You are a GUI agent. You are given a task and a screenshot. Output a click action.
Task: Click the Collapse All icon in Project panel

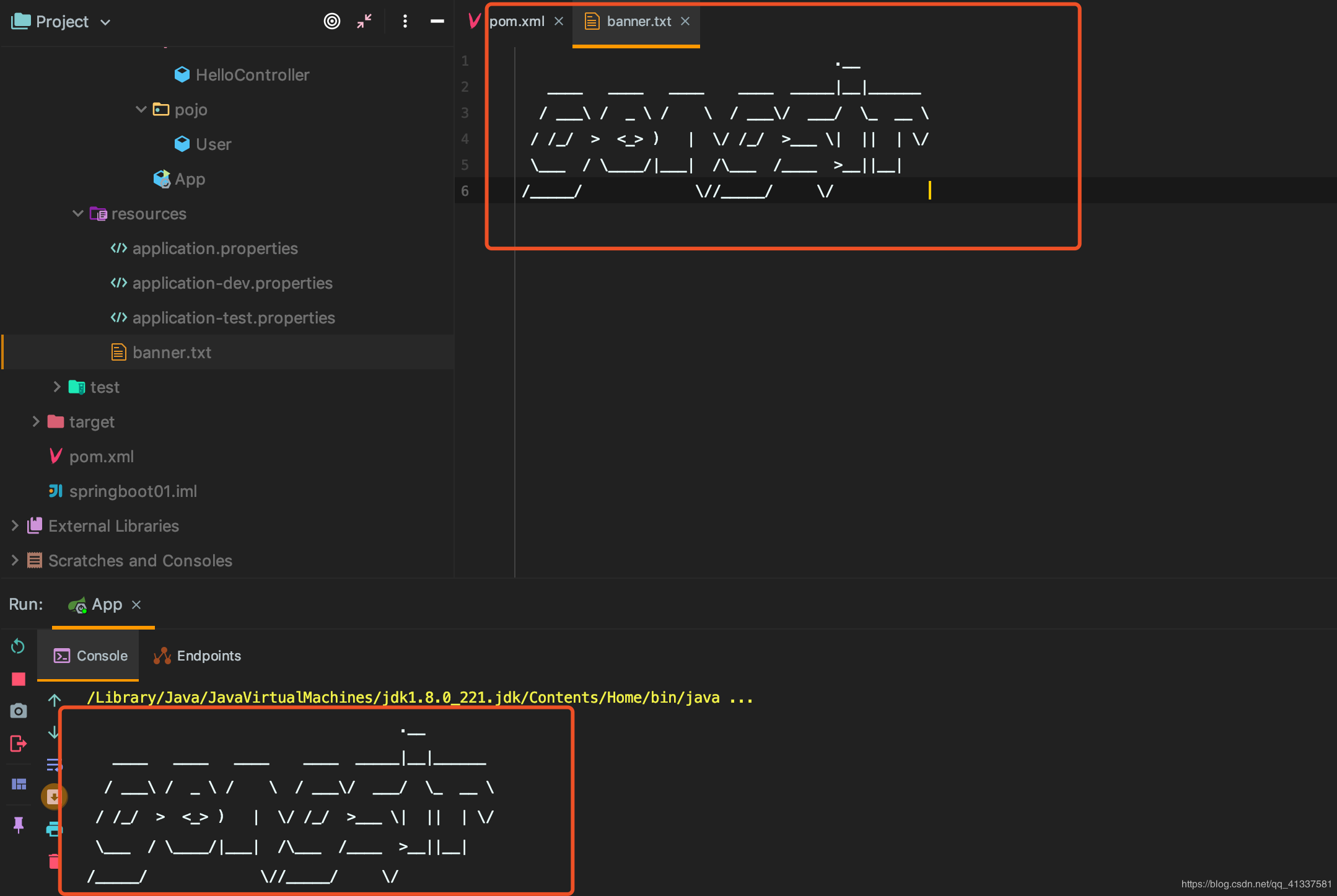click(x=364, y=22)
